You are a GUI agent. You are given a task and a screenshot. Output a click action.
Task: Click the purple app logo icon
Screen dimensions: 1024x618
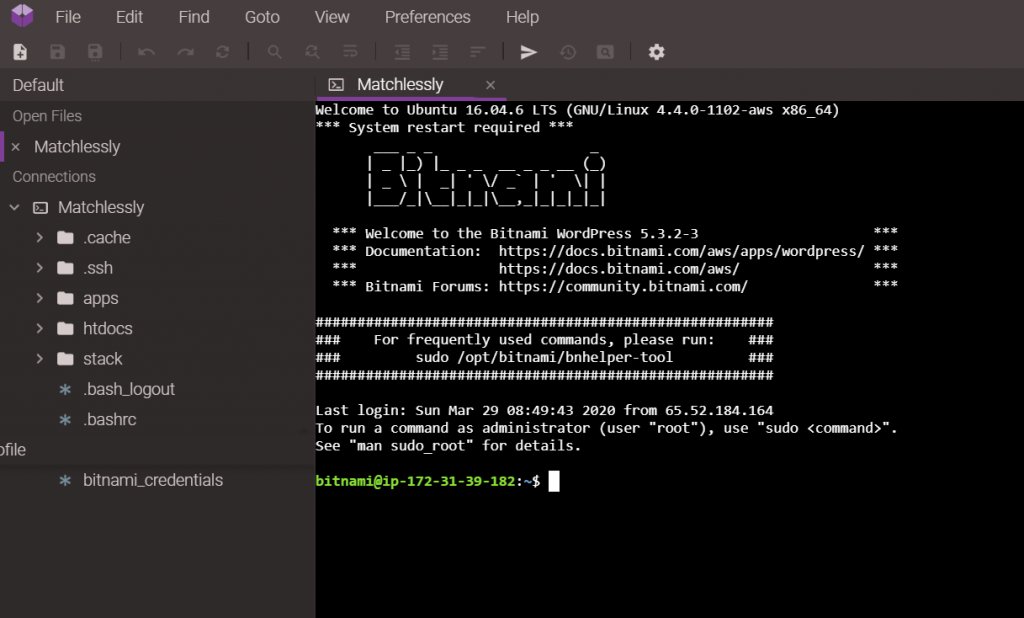point(22,16)
